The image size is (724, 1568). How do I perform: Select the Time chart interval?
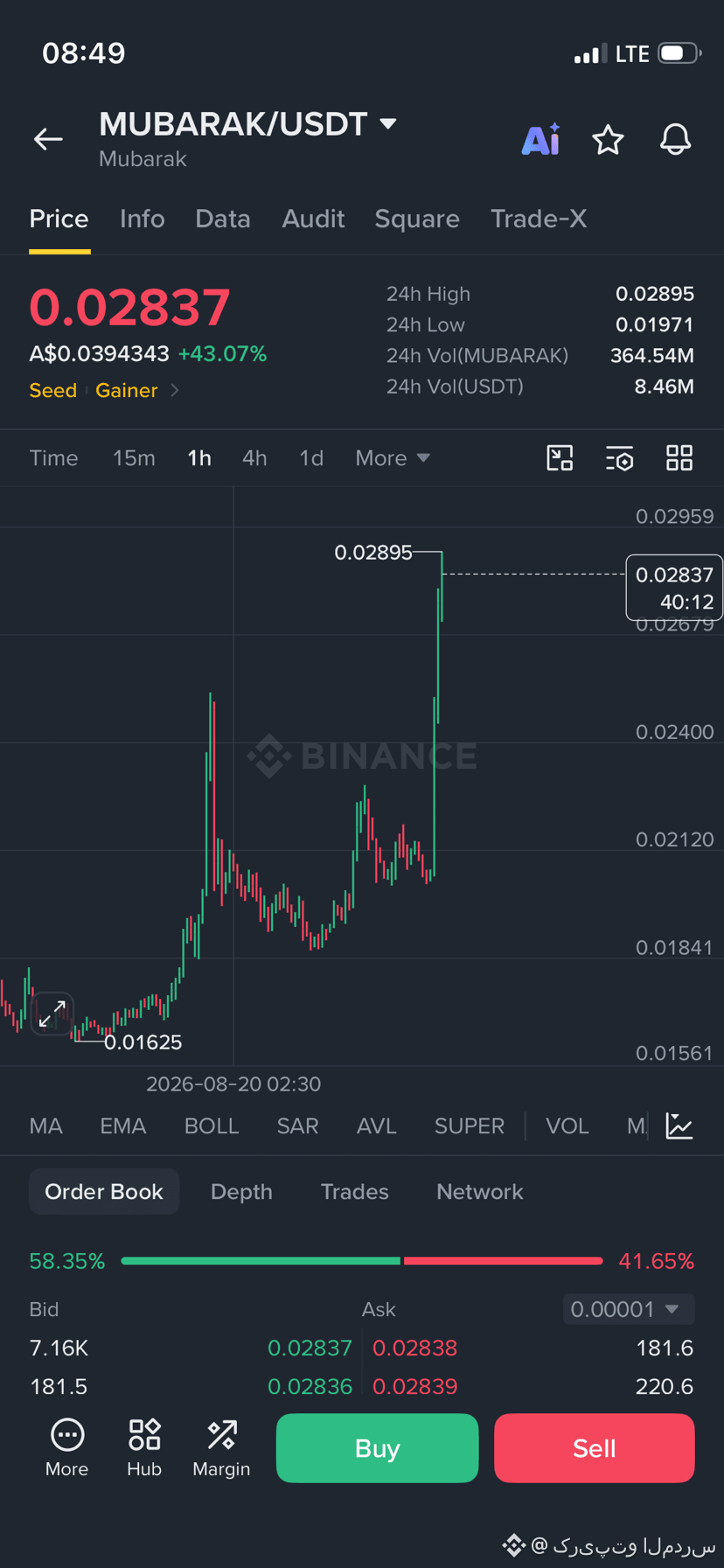click(54, 458)
